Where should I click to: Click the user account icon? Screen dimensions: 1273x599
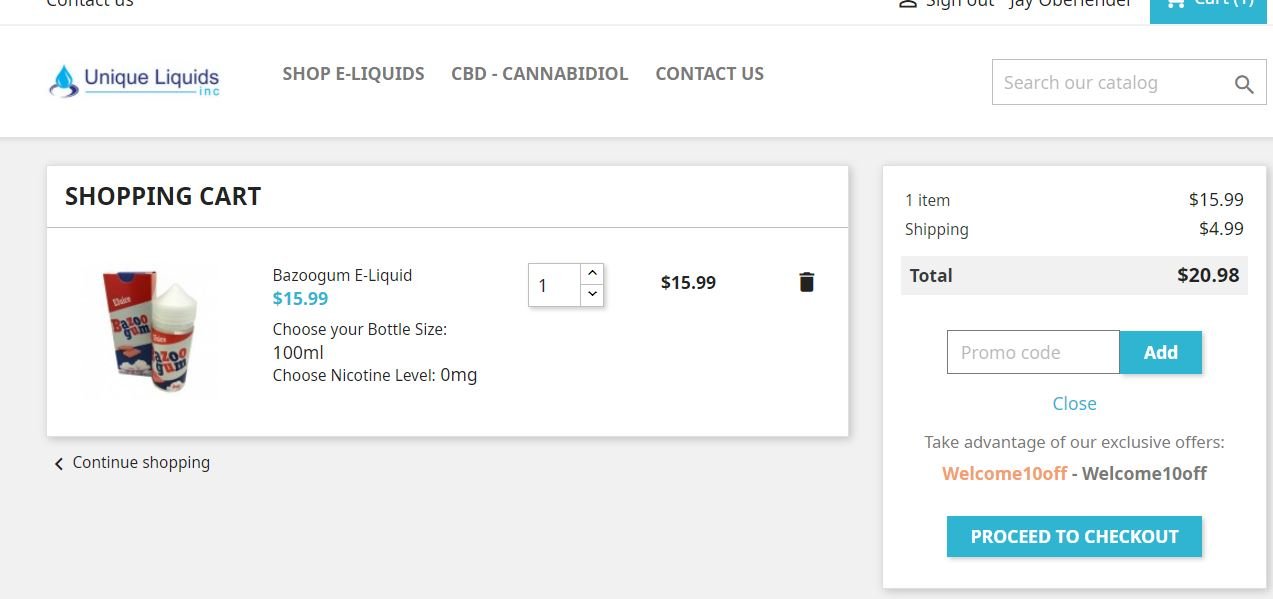point(908,3)
